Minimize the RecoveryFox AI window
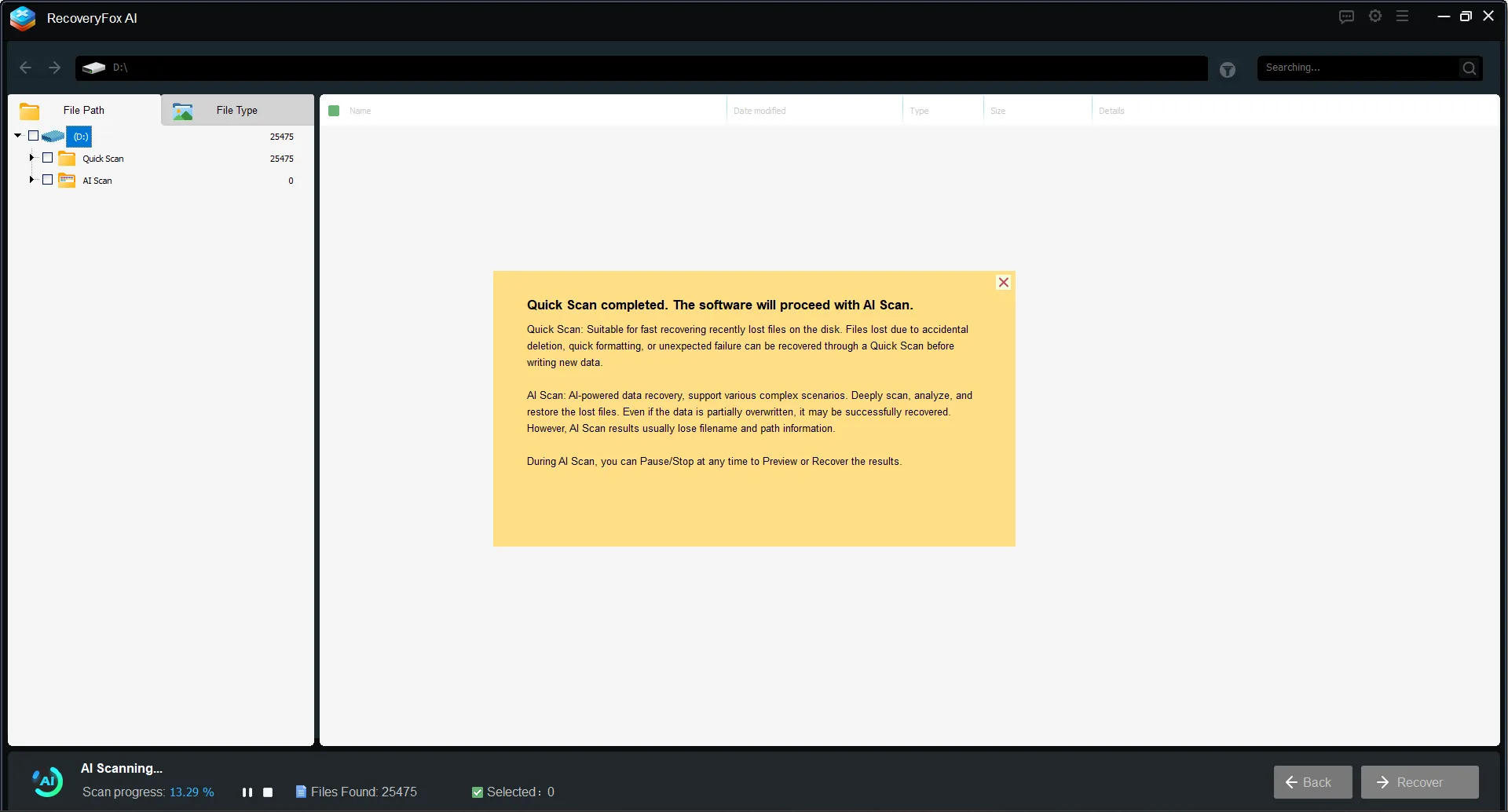This screenshot has width=1508, height=812. (x=1444, y=16)
